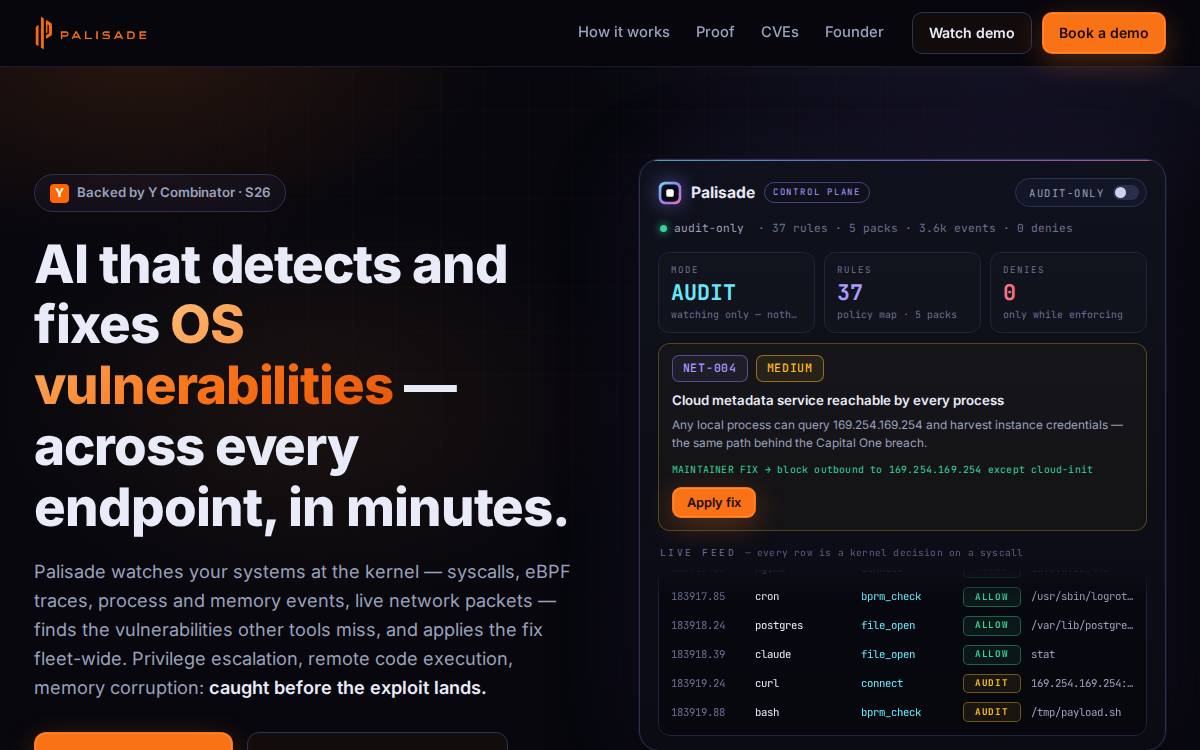
Task: Click the Backed by Y Combinator badge
Action: pos(160,193)
